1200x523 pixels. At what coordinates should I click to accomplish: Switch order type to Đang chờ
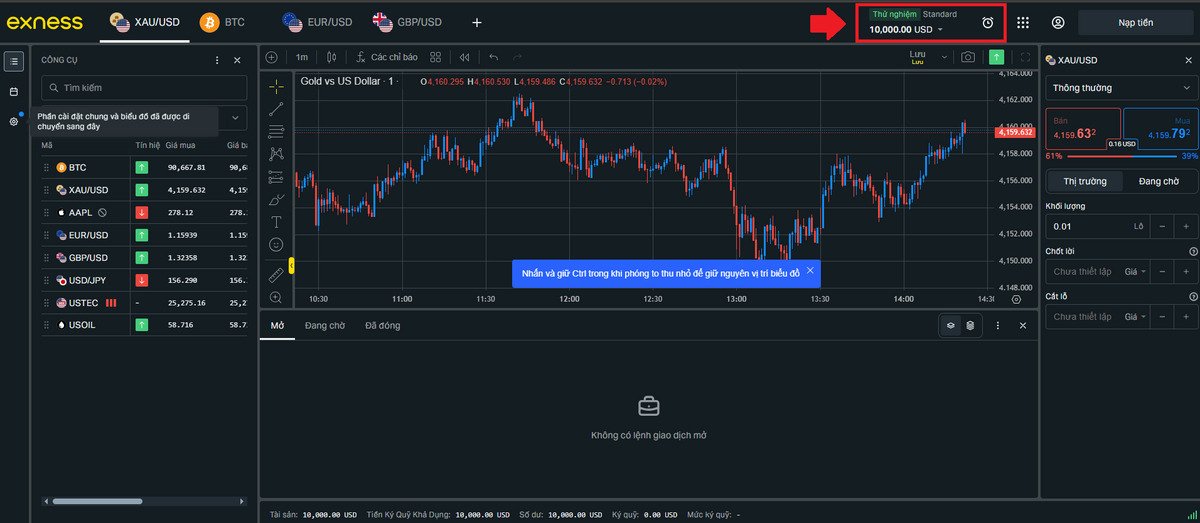(x=1158, y=182)
